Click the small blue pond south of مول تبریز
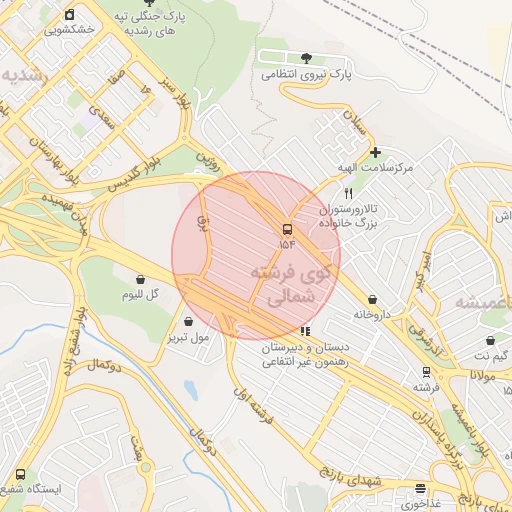The image size is (512, 512). pyautogui.click(x=191, y=389)
